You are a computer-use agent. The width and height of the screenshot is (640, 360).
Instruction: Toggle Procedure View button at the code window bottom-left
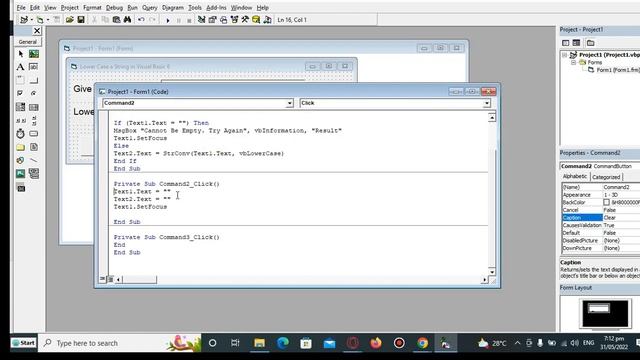(x=102, y=279)
